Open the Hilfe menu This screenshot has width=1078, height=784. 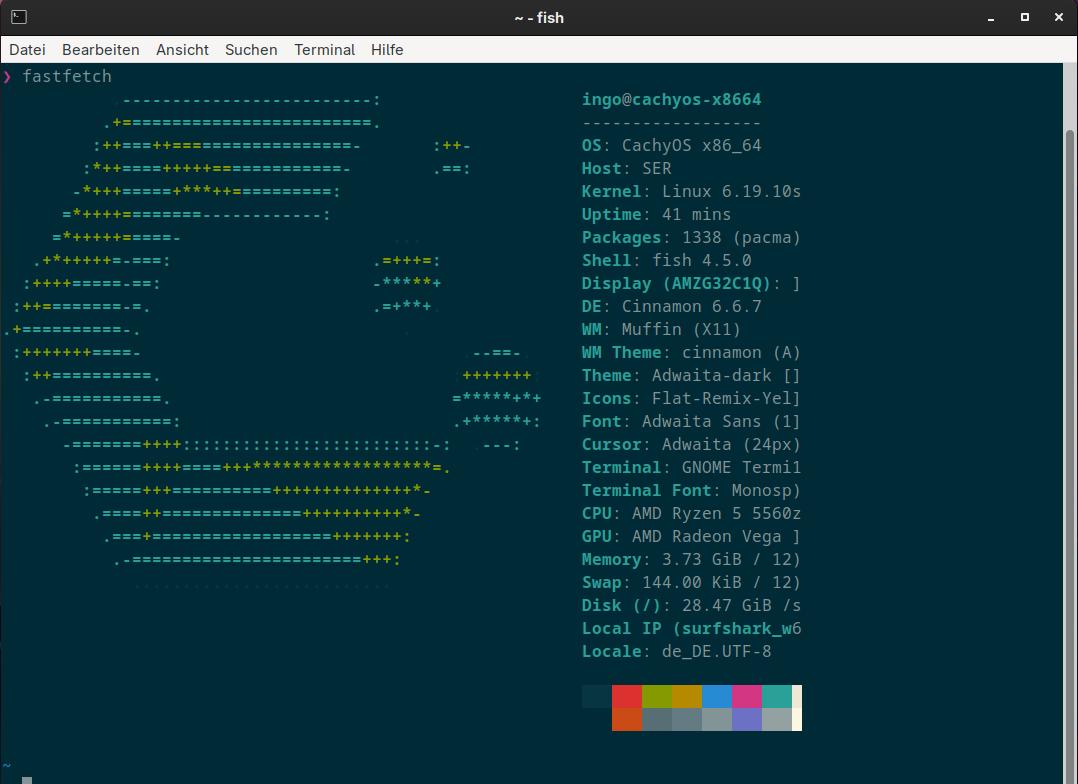point(387,49)
